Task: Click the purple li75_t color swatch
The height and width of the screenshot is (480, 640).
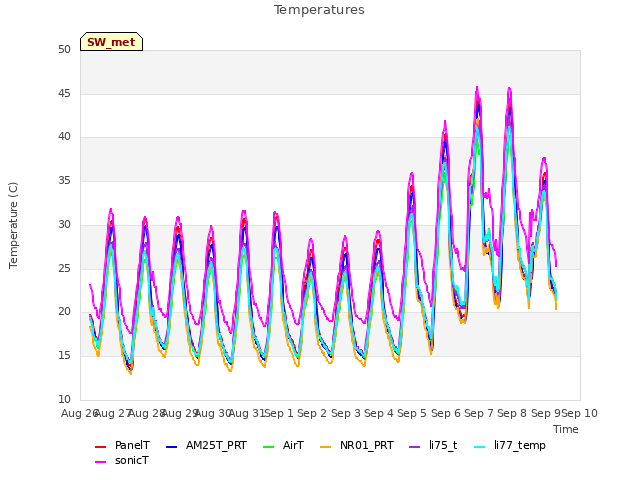Action: coord(414,447)
